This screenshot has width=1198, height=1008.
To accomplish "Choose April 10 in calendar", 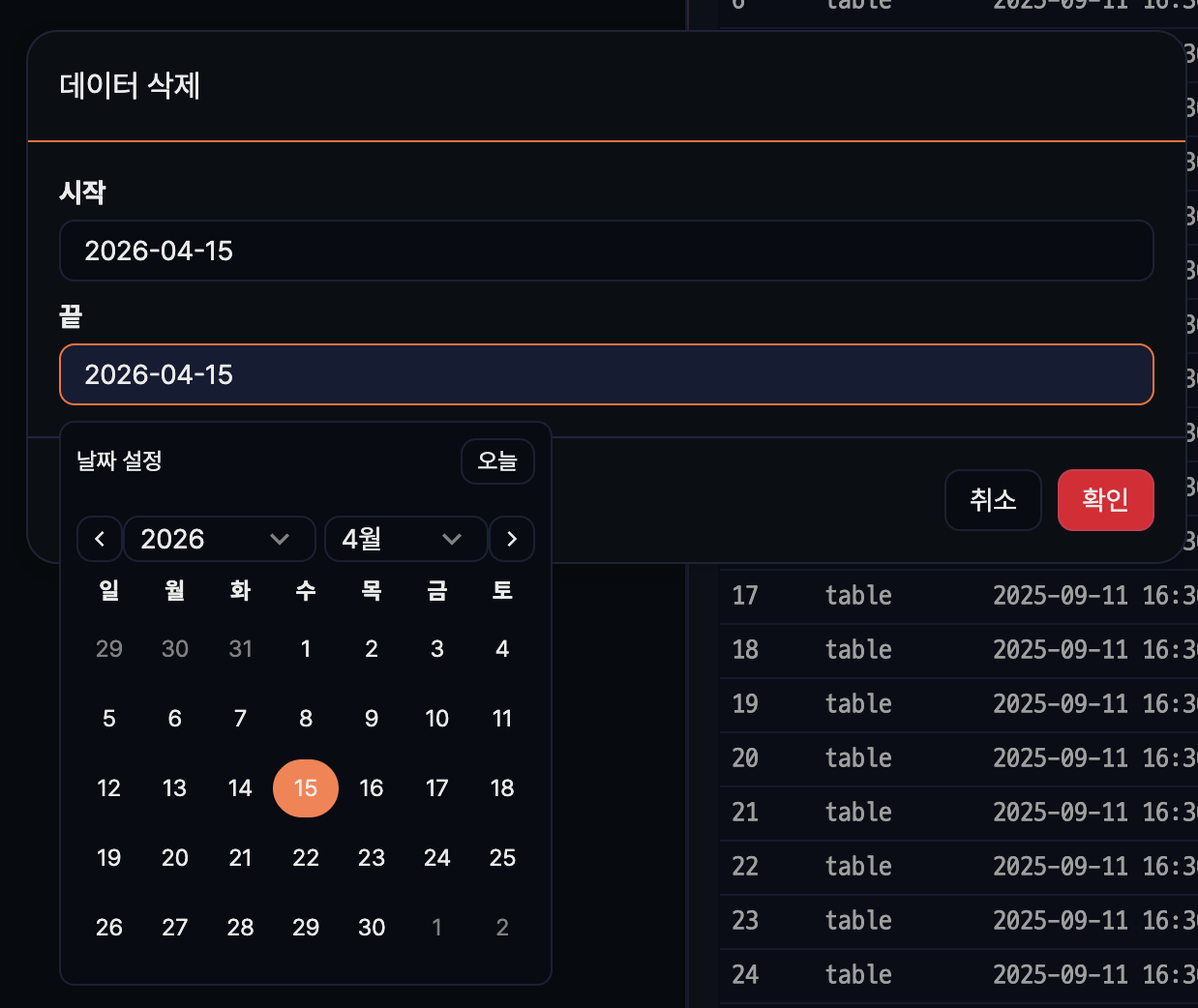I will [437, 719].
